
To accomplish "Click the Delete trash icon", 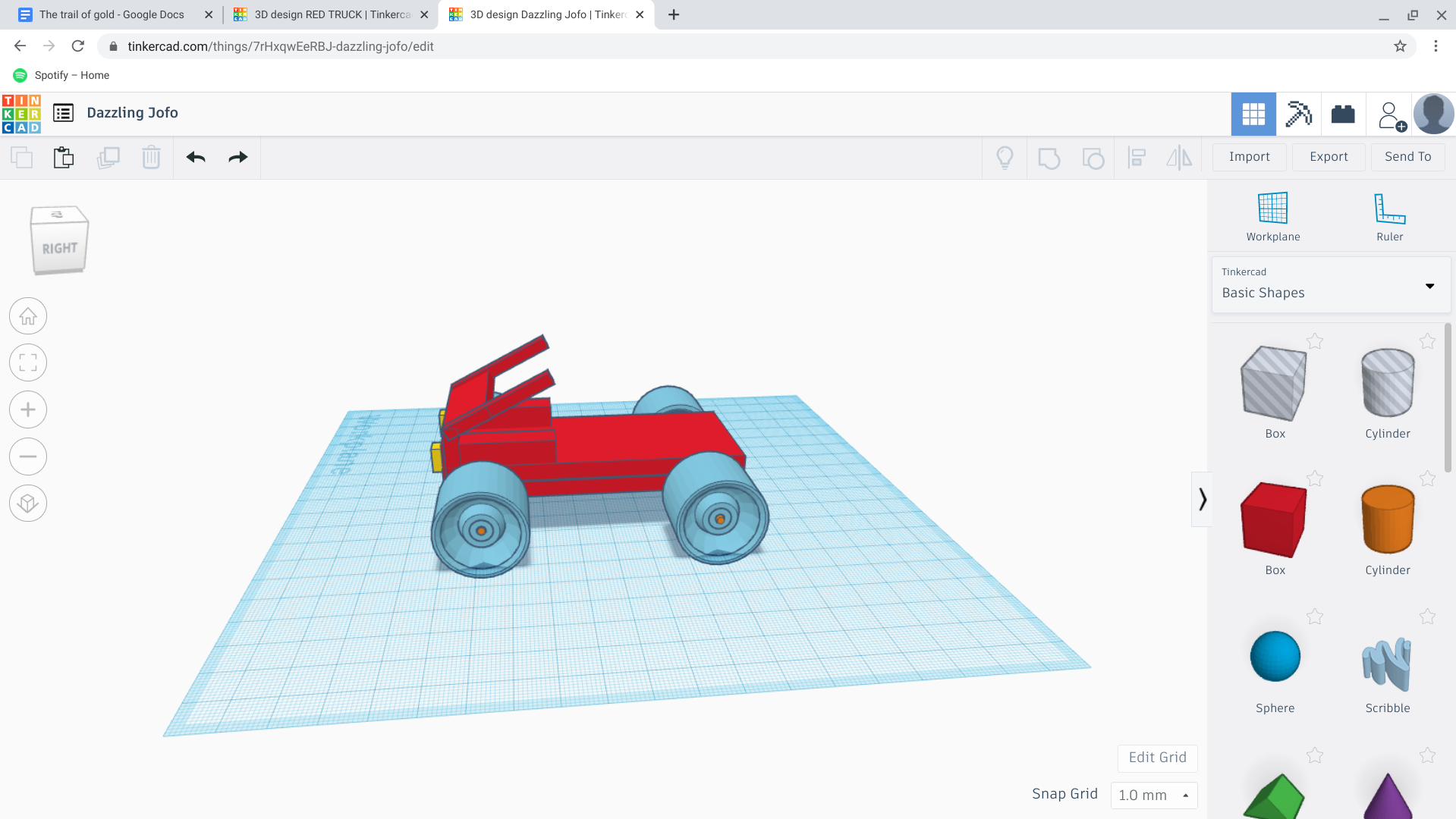I will click(151, 158).
